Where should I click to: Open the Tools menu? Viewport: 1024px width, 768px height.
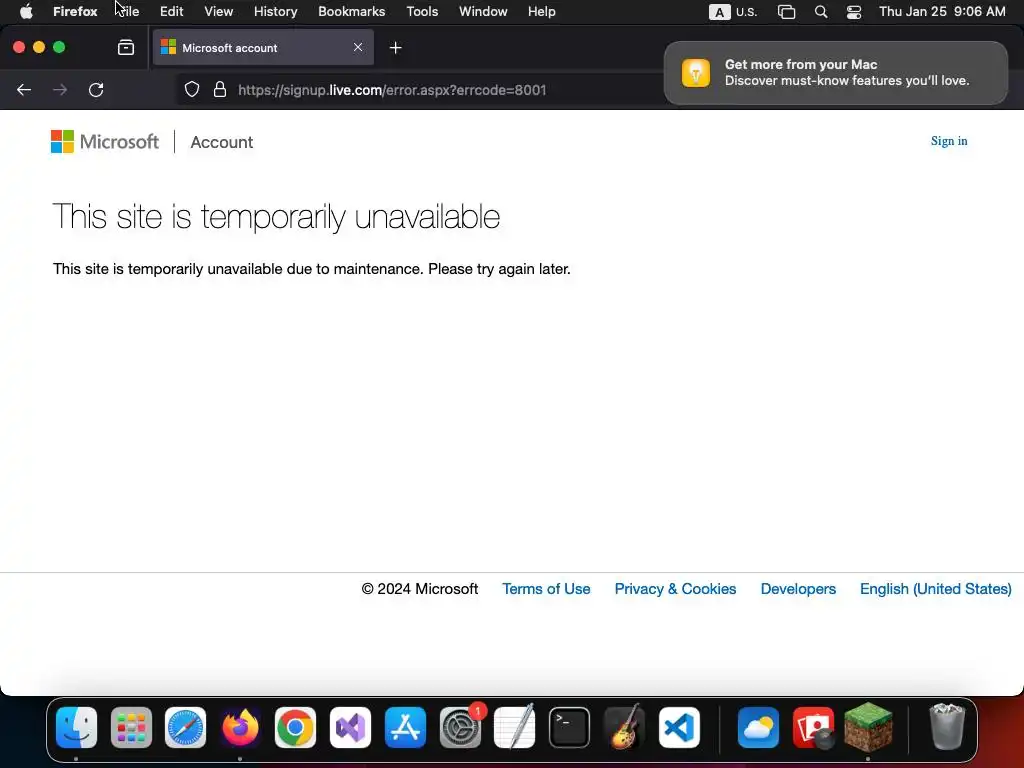click(x=422, y=12)
